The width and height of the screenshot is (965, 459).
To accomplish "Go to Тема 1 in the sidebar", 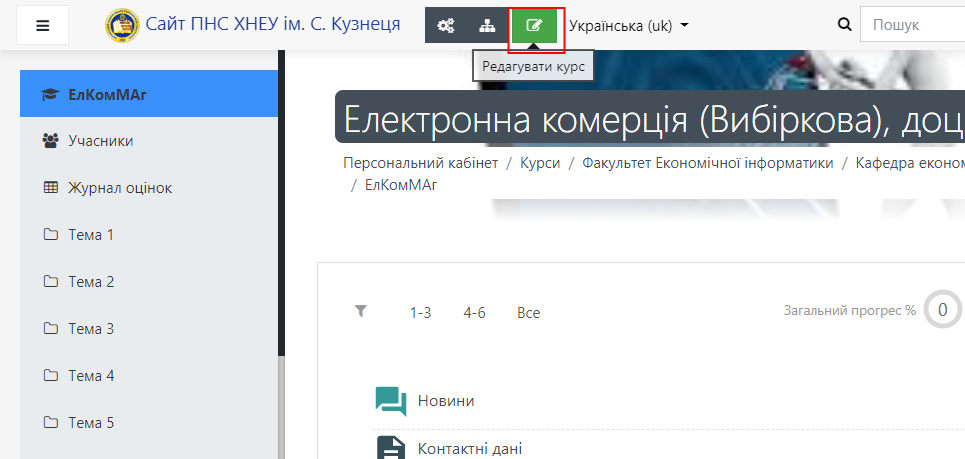I will tap(149, 234).
